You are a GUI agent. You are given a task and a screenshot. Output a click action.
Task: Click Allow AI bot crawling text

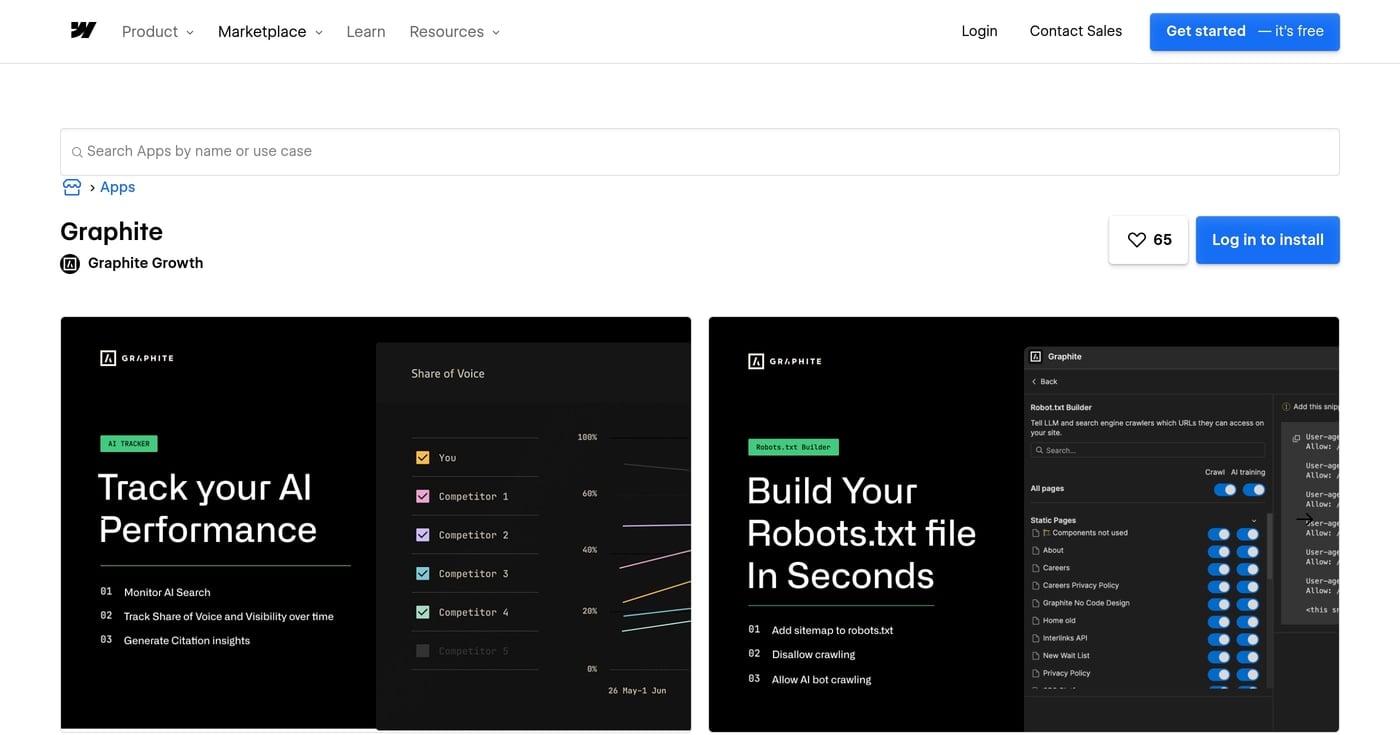point(821,679)
